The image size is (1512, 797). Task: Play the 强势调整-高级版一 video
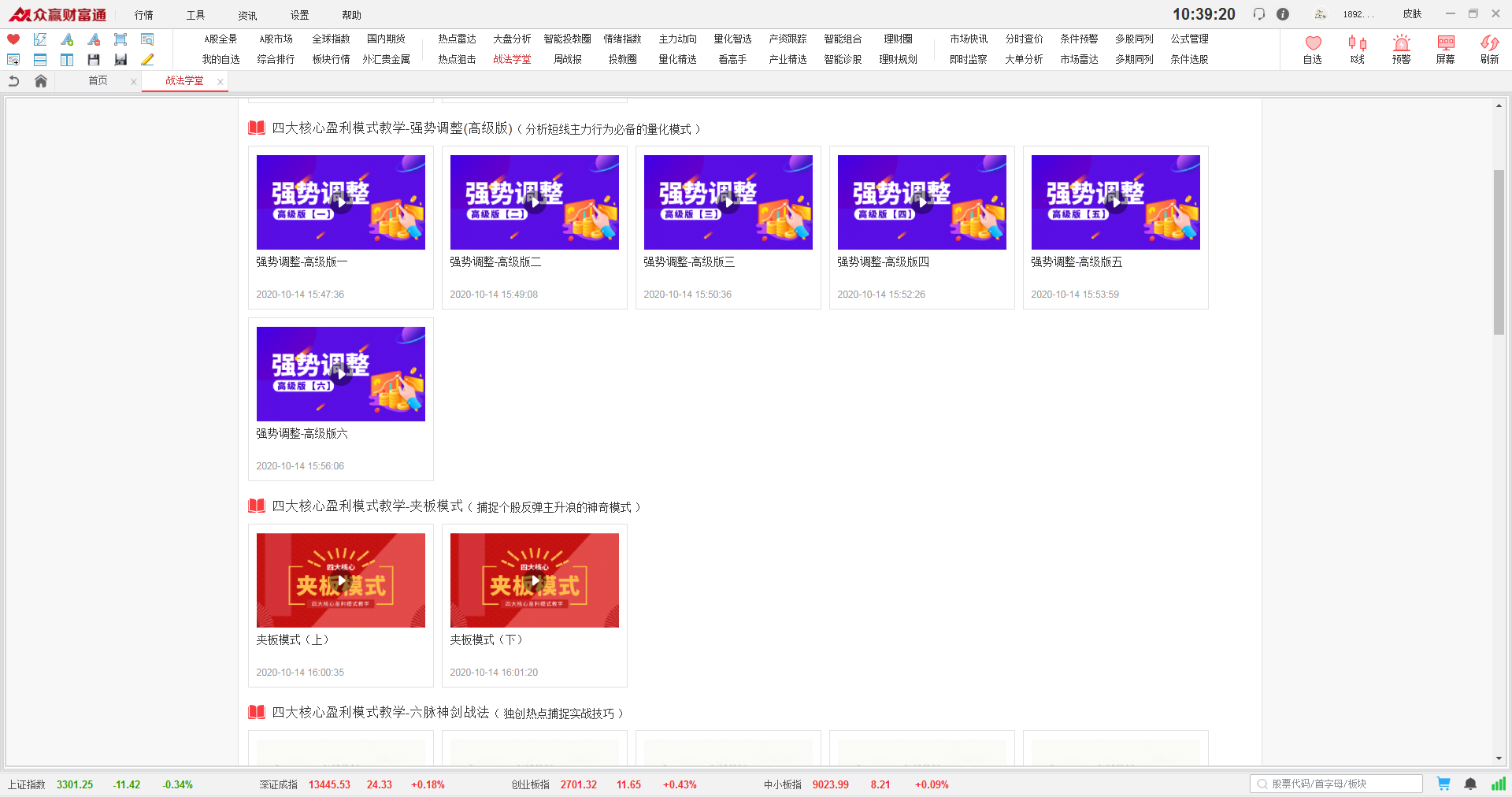click(x=341, y=202)
